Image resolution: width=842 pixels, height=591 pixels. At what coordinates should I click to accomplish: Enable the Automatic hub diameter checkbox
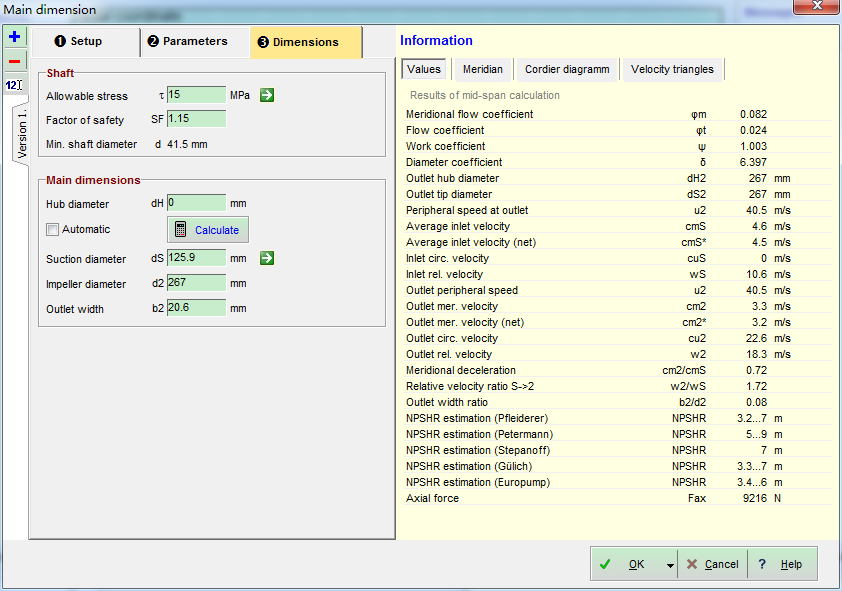tap(53, 230)
